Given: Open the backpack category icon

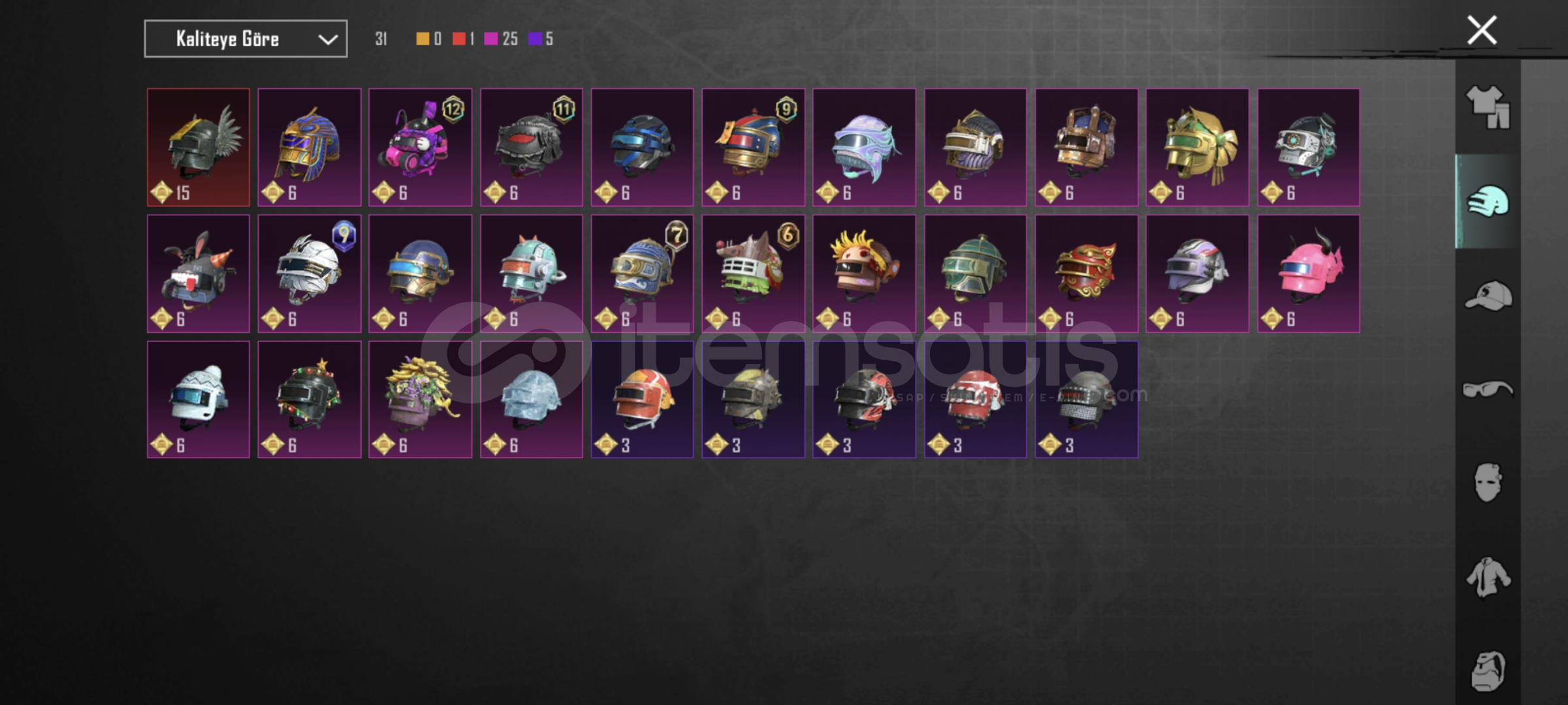Looking at the screenshot, I should point(1488,670).
